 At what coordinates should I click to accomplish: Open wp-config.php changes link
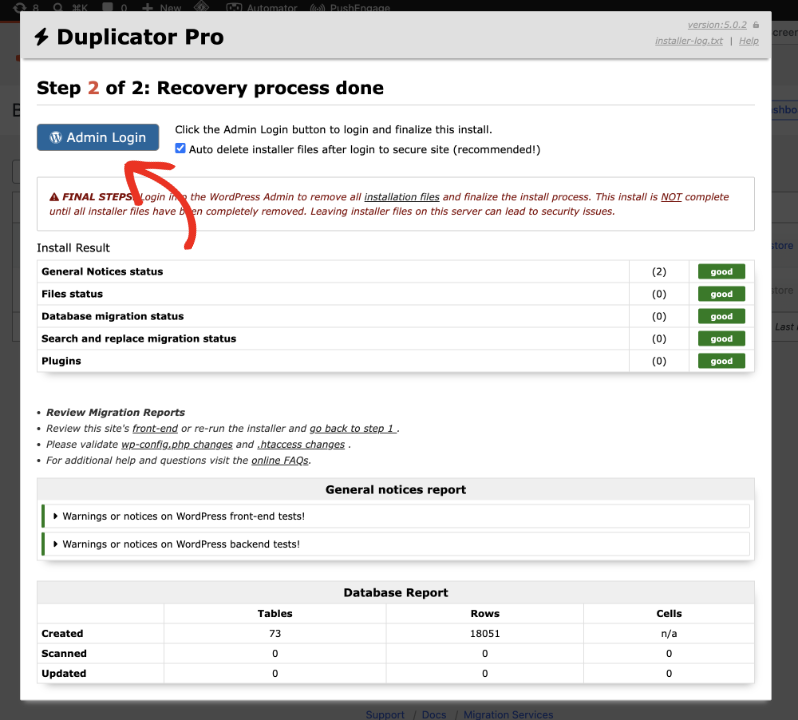(x=177, y=444)
